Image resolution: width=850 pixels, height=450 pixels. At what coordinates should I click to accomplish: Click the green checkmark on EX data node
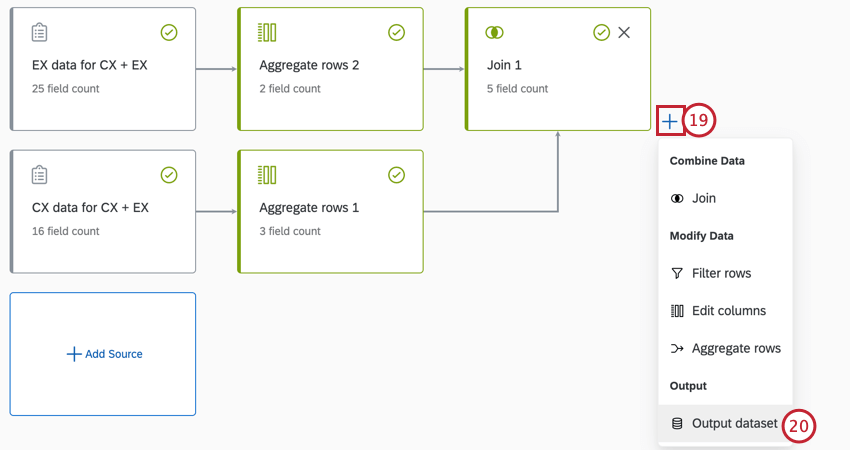coord(169,33)
